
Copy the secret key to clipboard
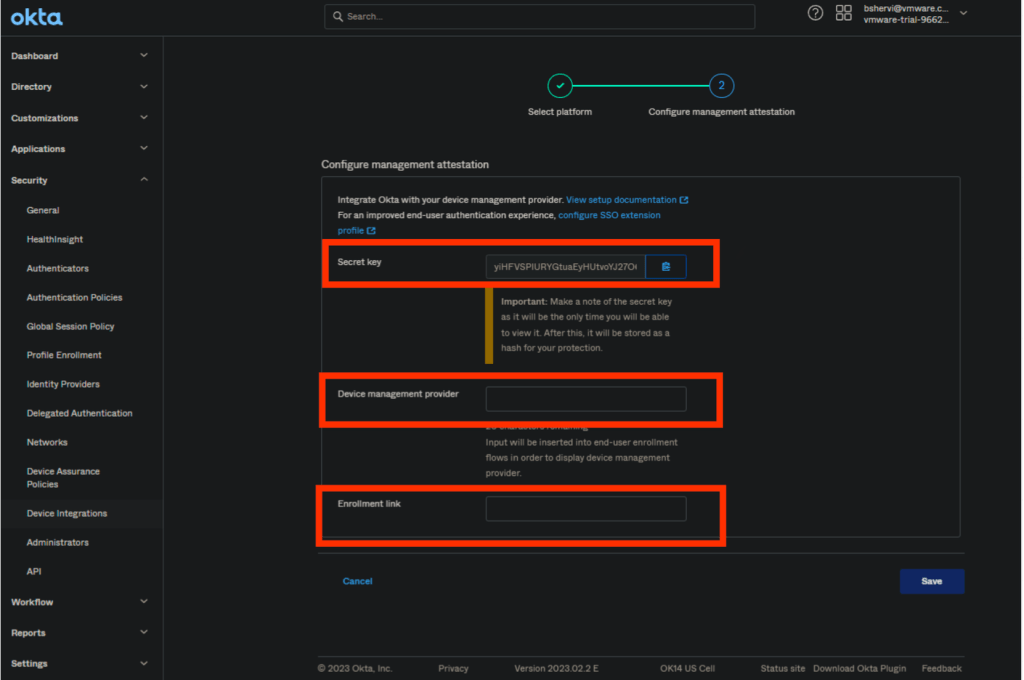click(666, 266)
